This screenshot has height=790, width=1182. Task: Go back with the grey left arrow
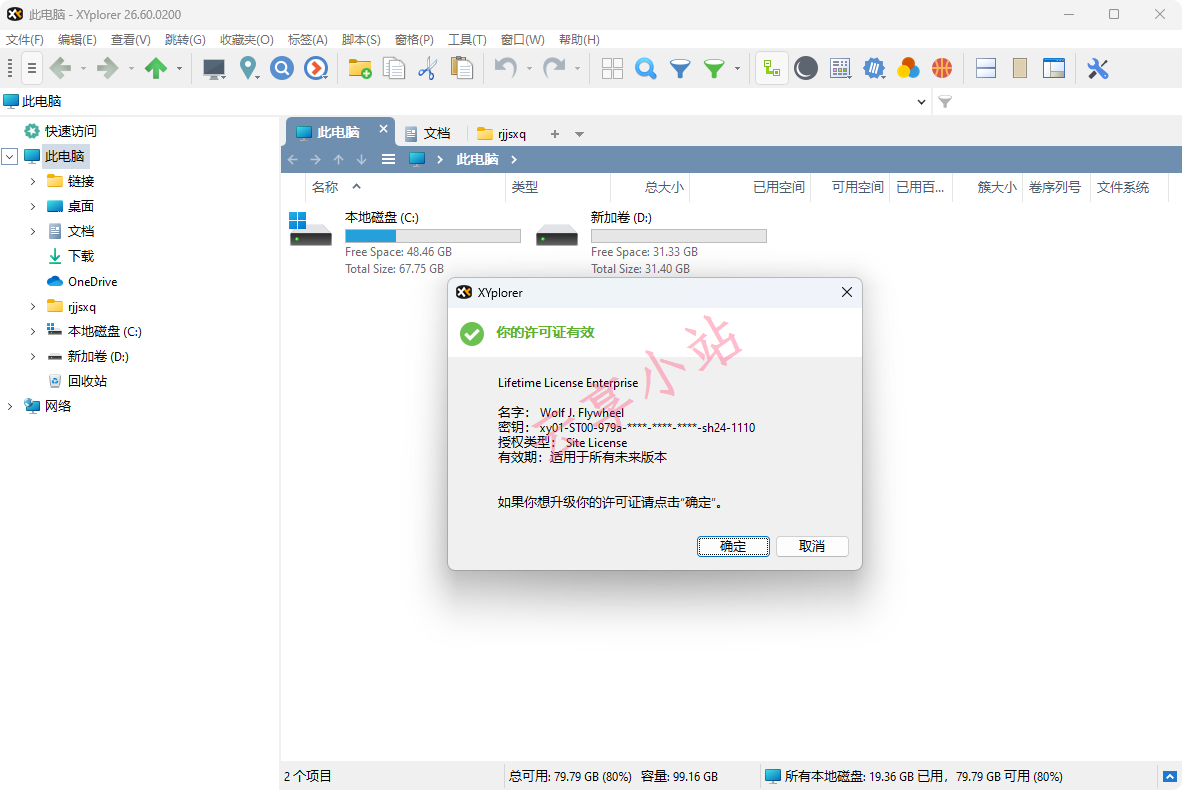click(x=60, y=69)
